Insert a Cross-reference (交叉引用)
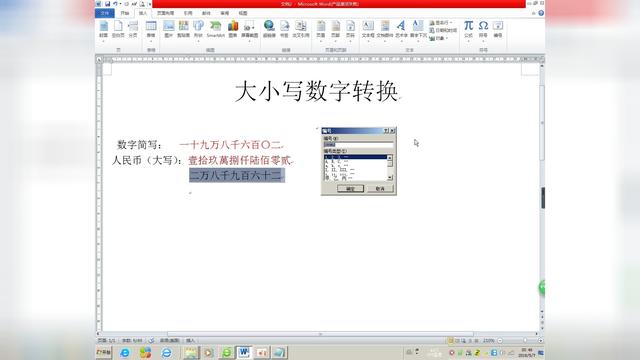 click(x=301, y=29)
